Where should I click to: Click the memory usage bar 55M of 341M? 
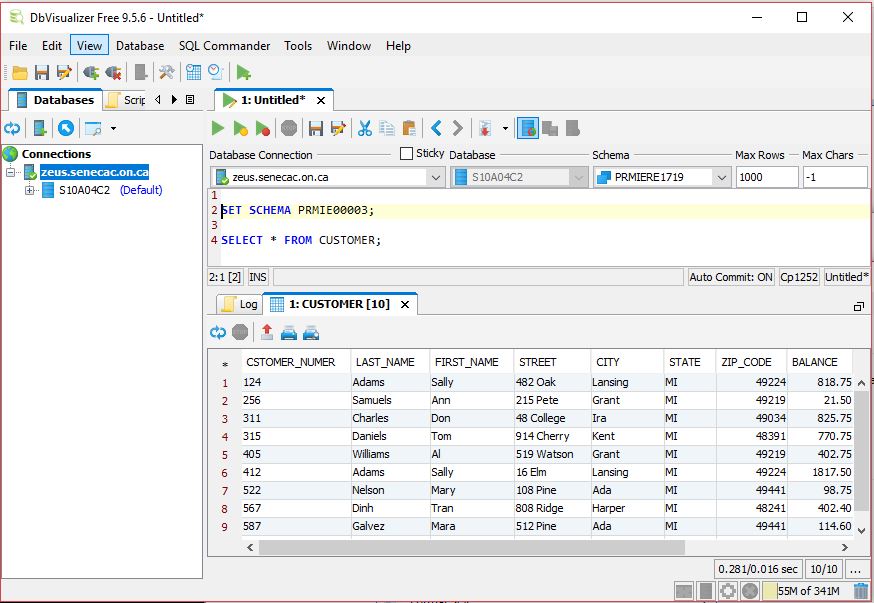coord(807,591)
